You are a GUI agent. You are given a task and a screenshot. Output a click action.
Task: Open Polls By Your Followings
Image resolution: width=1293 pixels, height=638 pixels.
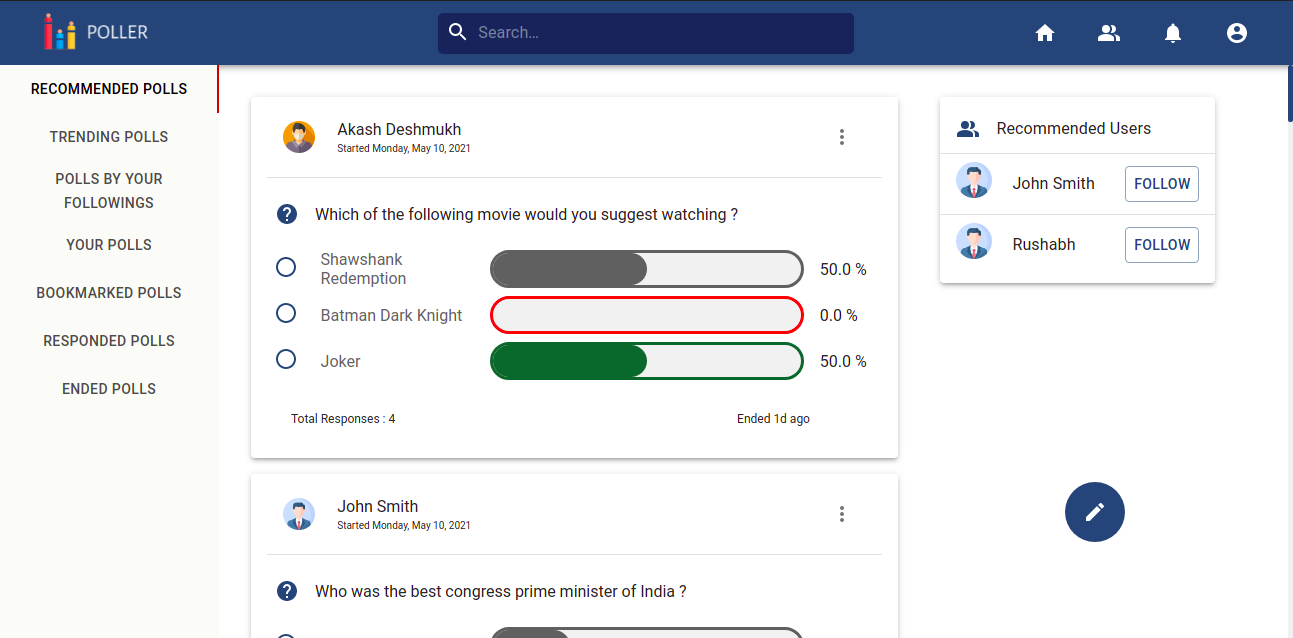pos(109,191)
